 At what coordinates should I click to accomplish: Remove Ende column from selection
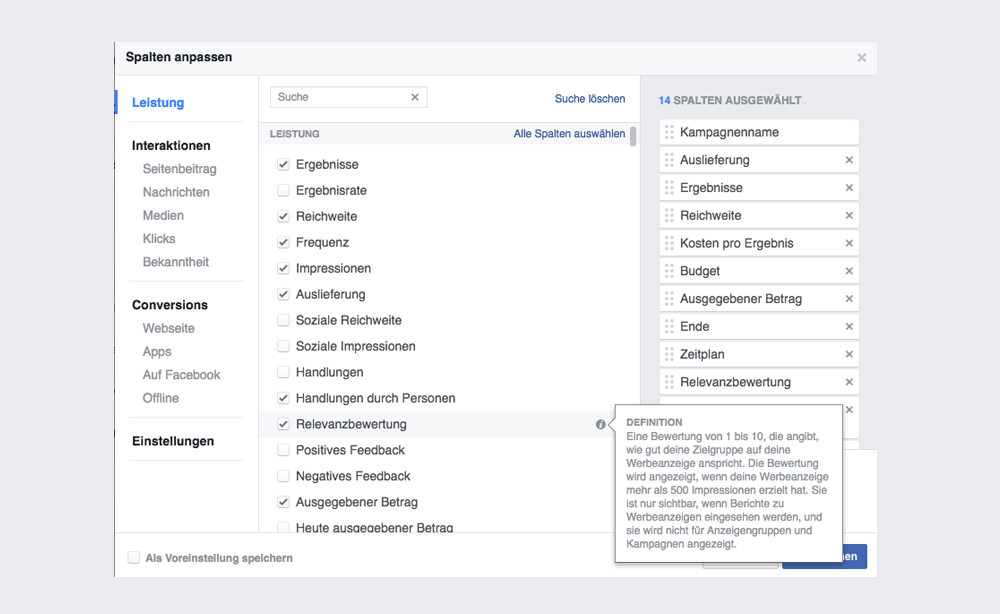pyautogui.click(x=849, y=326)
